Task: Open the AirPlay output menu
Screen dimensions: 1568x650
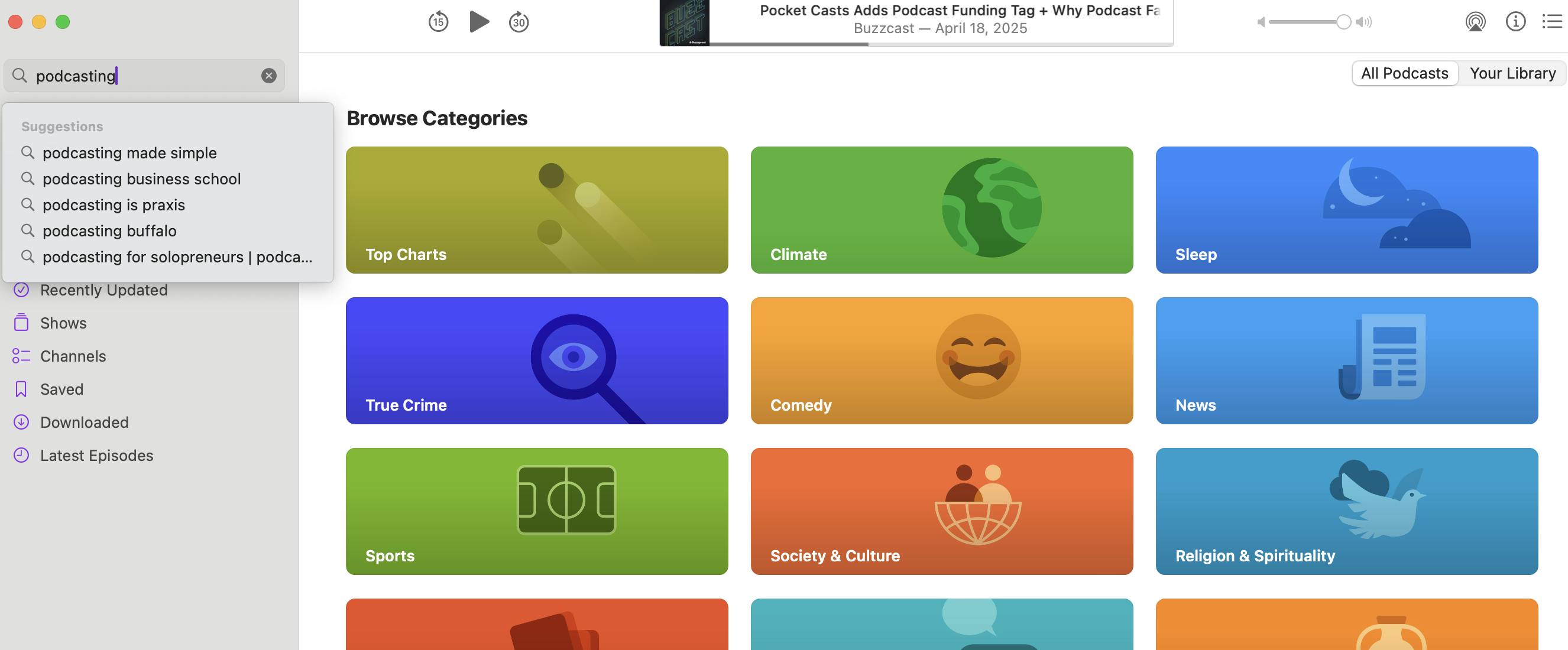Action: pos(1475,22)
